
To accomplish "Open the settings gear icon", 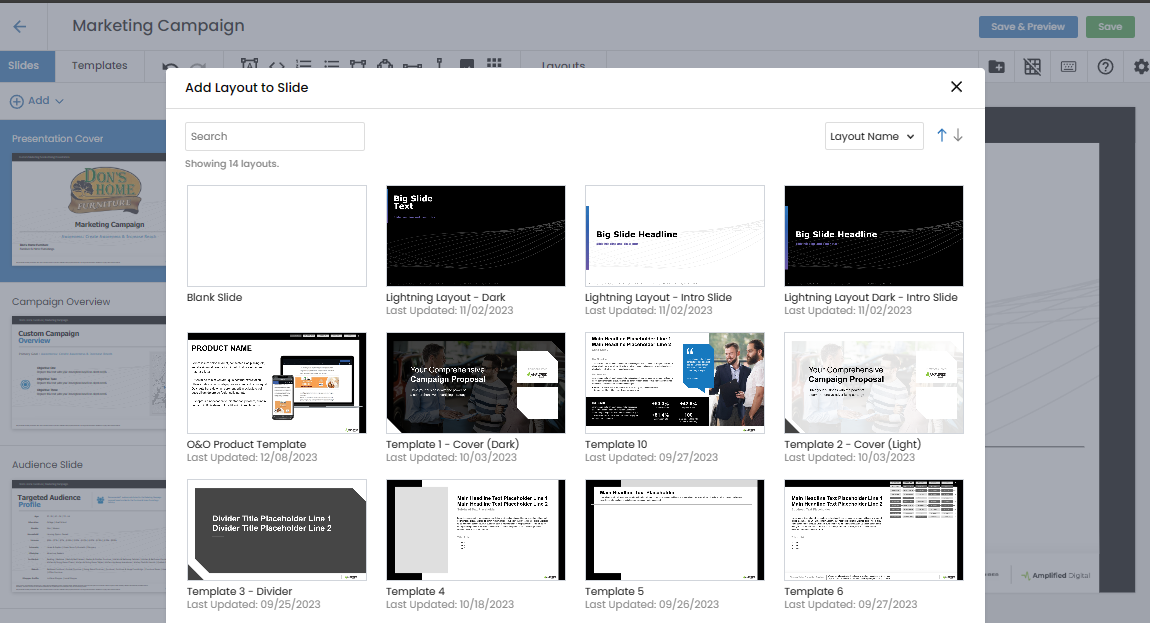I will (x=1141, y=66).
